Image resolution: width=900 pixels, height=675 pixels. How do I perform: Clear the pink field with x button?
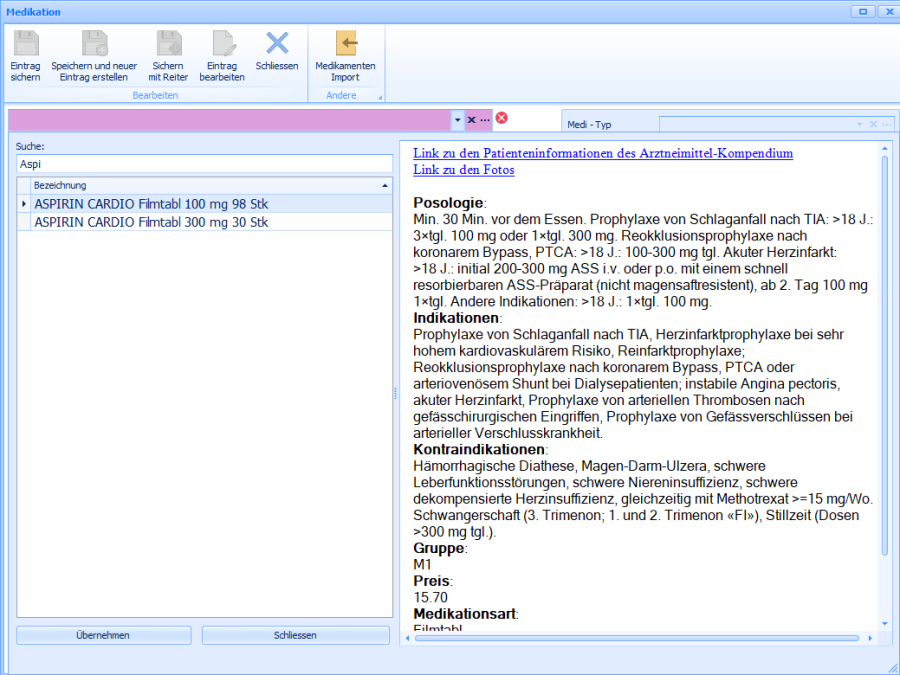[x=471, y=120]
